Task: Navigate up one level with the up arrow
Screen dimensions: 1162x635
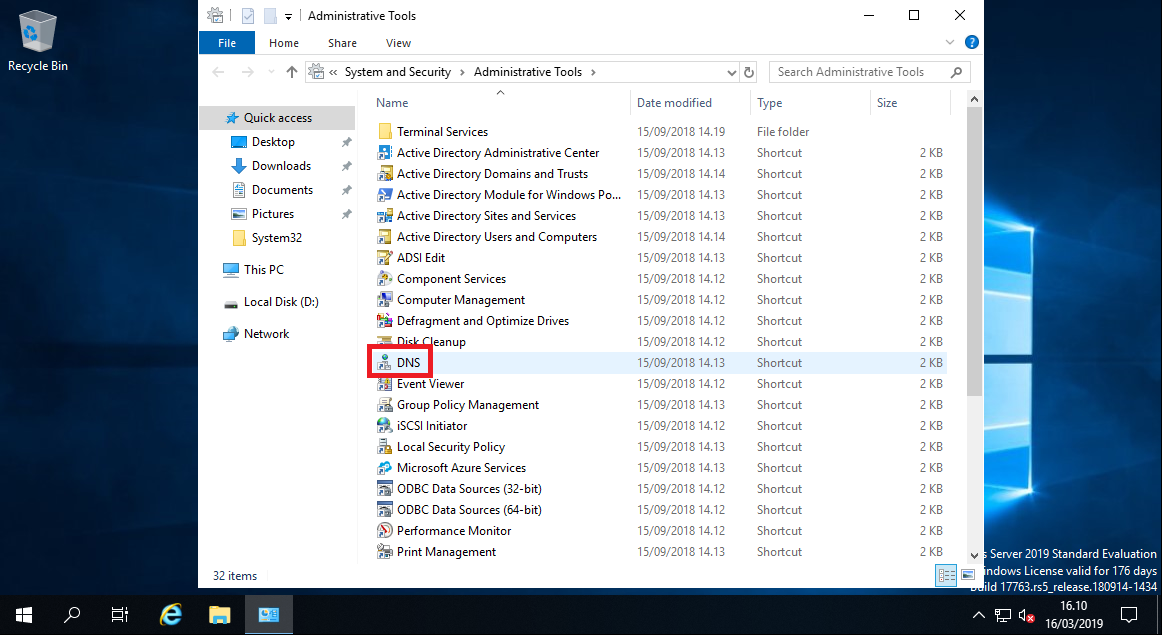Action: tap(290, 72)
